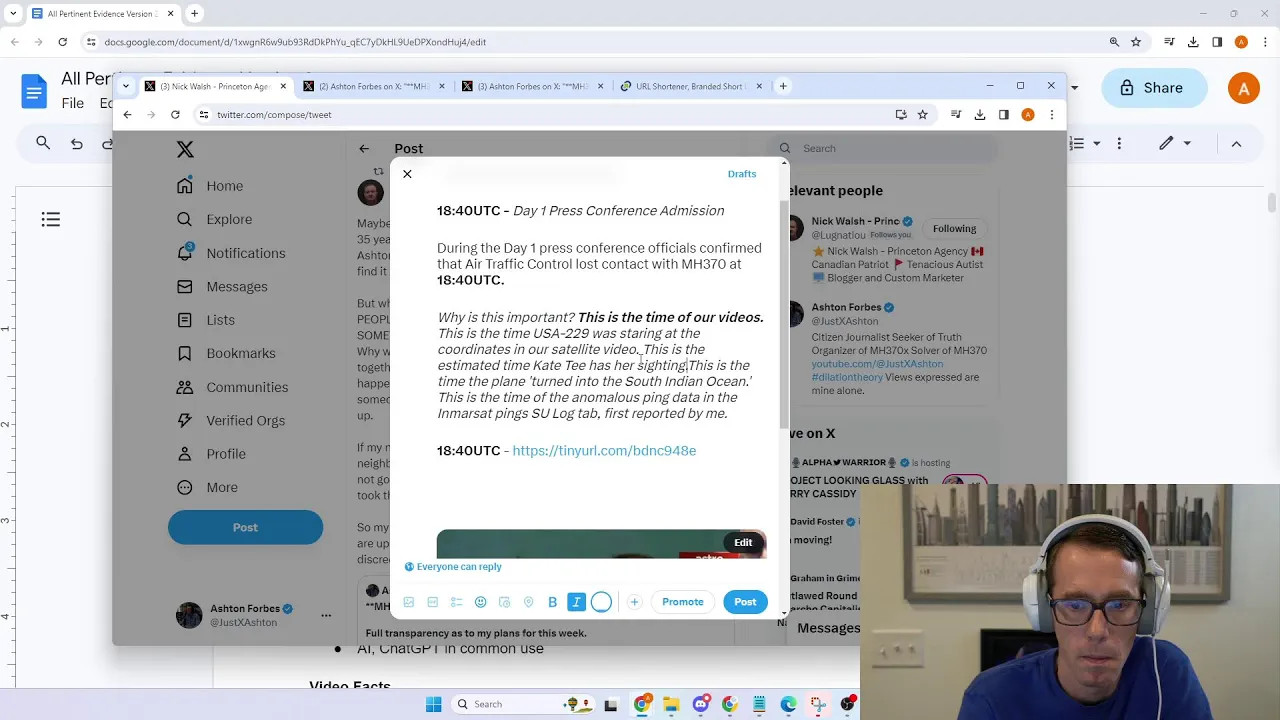Open the Drafts link
The height and width of the screenshot is (720, 1280).
[742, 174]
